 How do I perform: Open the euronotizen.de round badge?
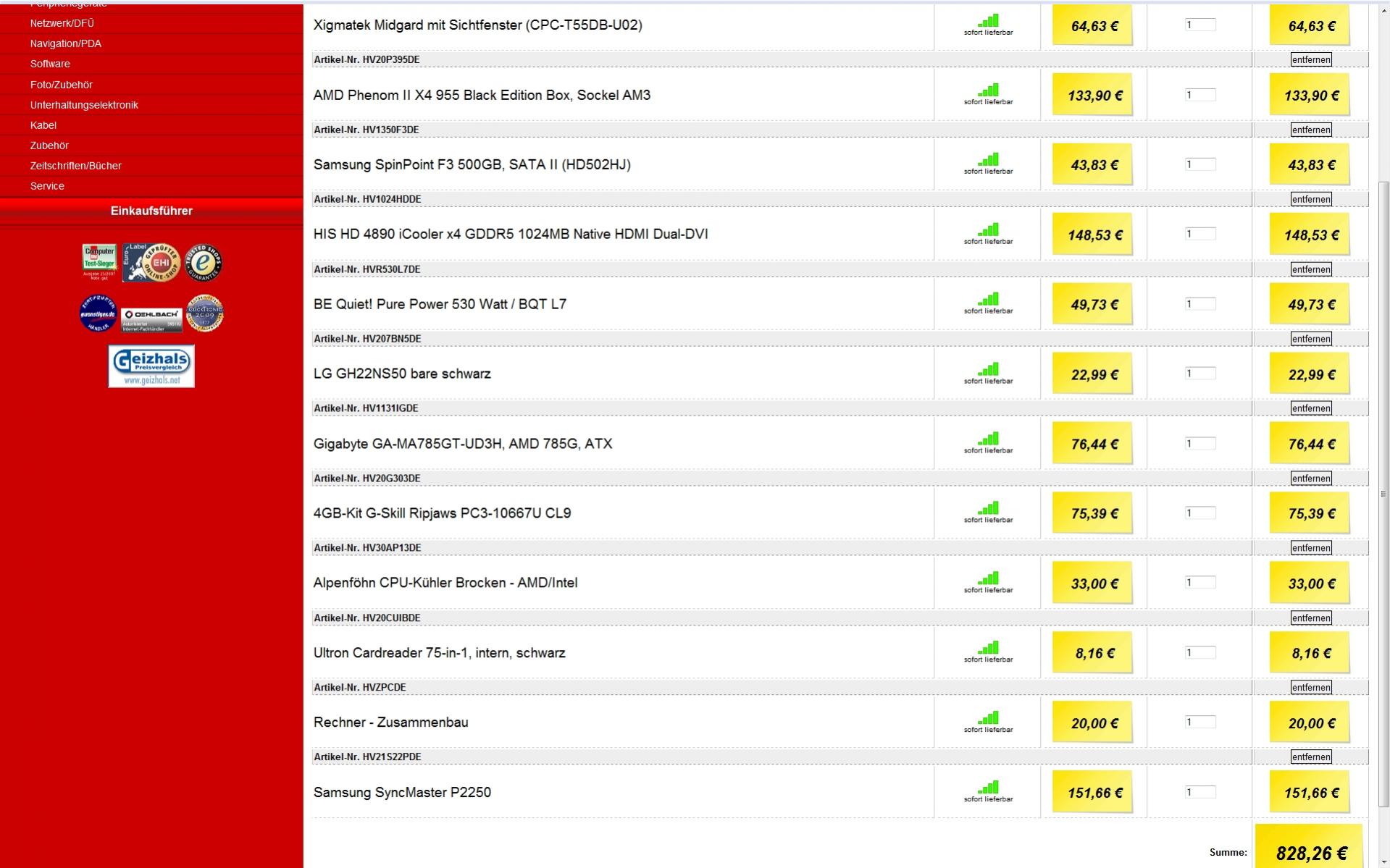(x=97, y=313)
